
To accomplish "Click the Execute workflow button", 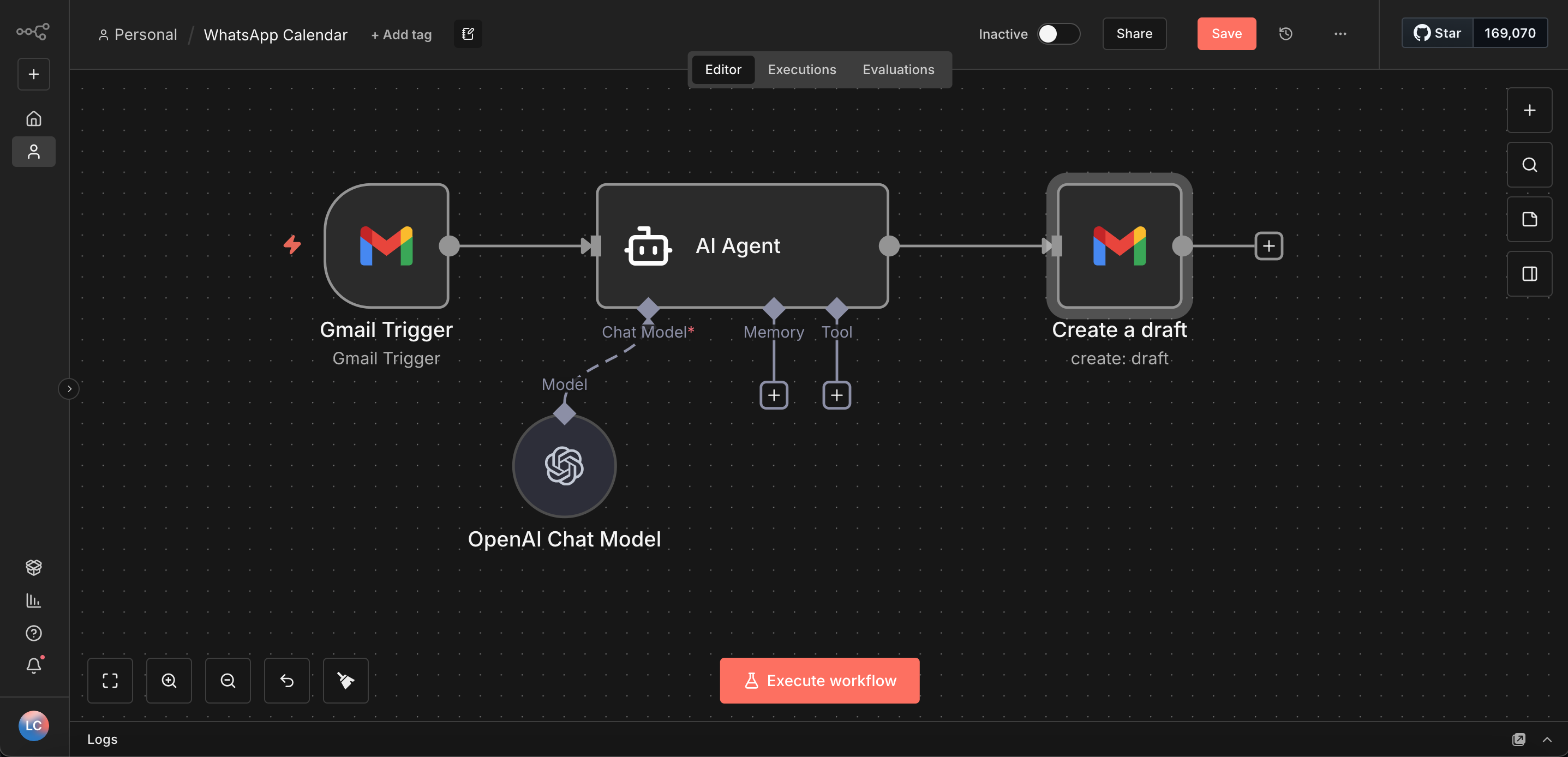I will (819, 680).
